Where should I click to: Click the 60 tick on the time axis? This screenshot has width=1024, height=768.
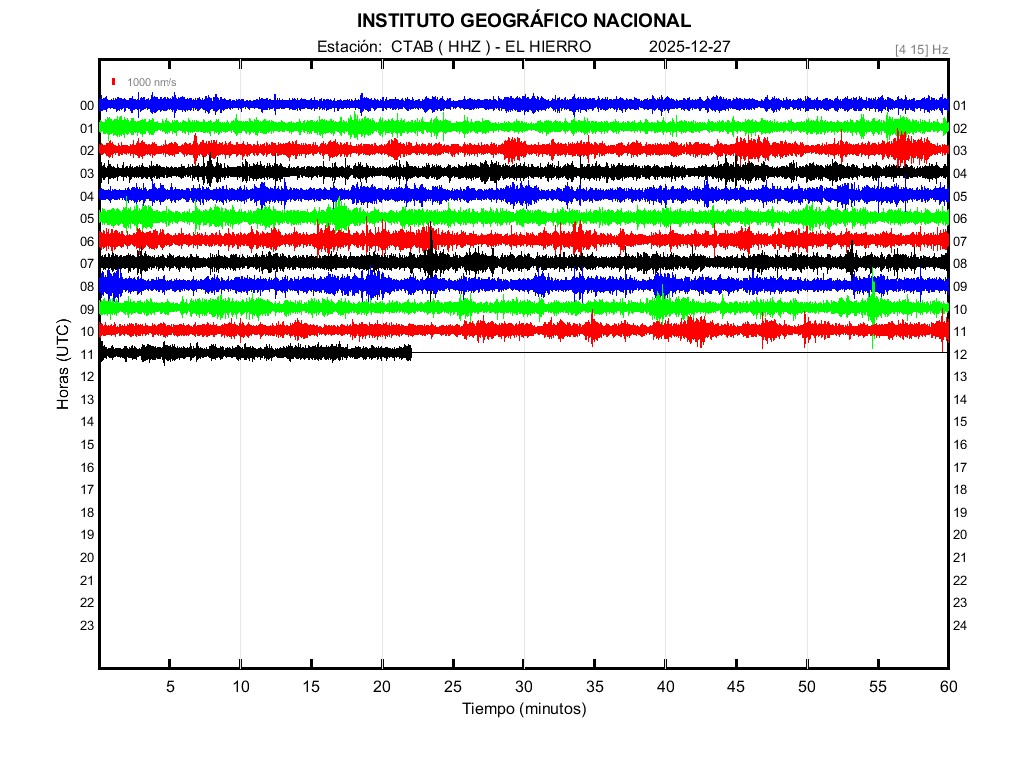[x=948, y=687]
